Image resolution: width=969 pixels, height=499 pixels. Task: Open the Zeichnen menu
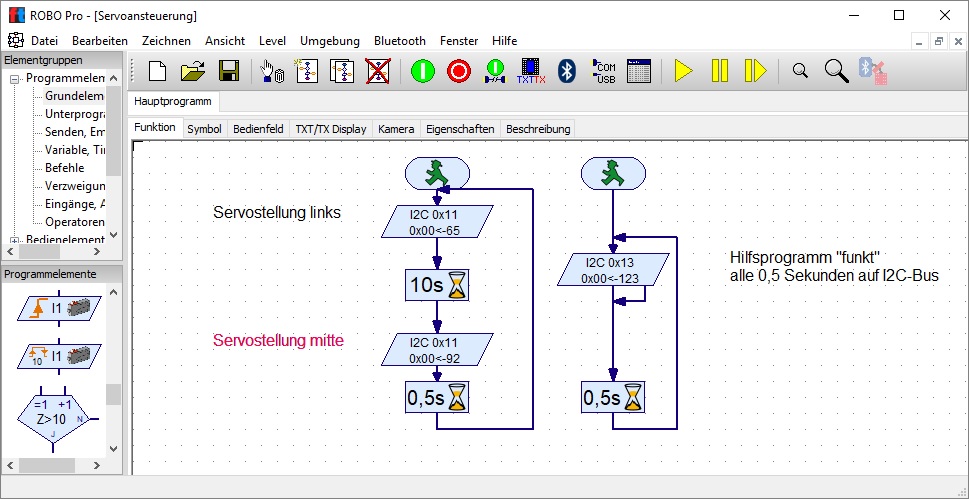pyautogui.click(x=166, y=41)
